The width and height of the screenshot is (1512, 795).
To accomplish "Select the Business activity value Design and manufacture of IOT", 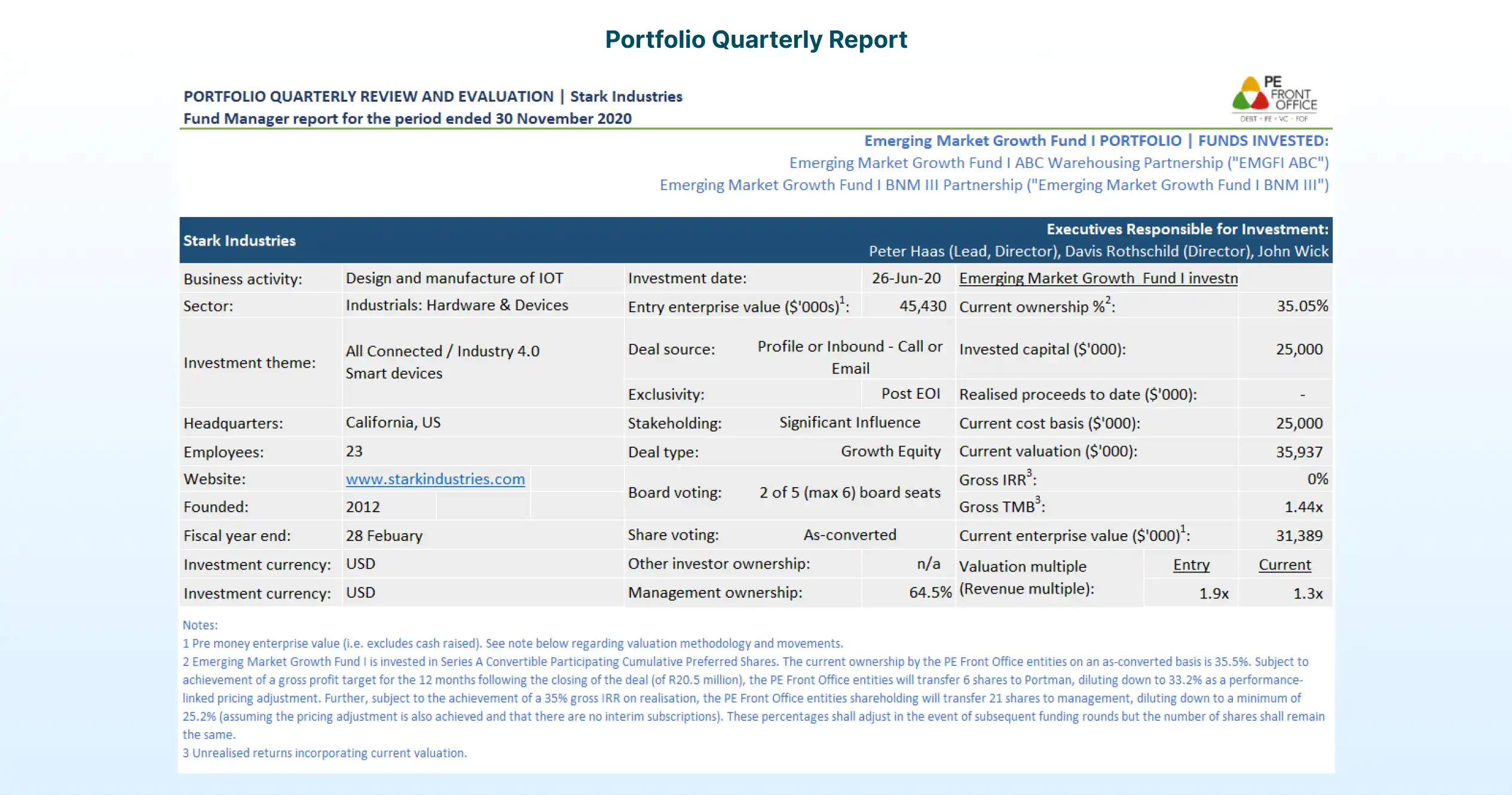I will coord(454,279).
